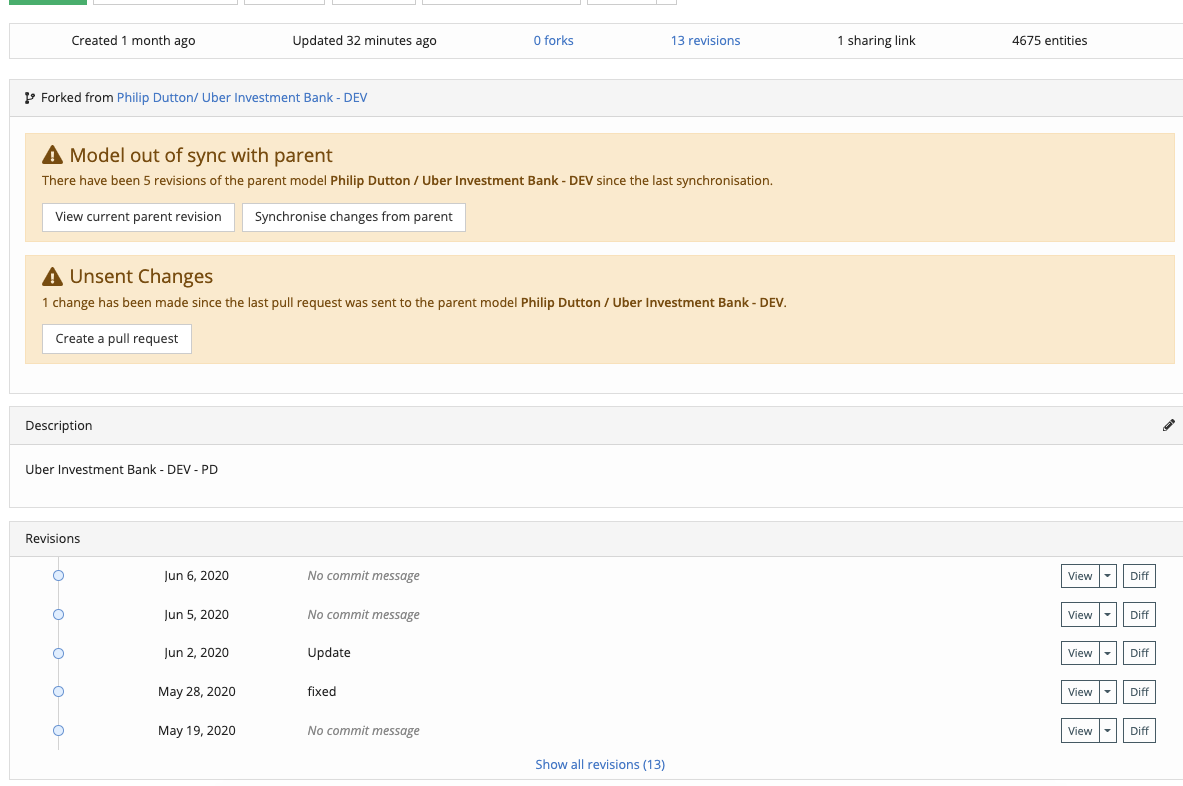
Task: Expand View options for the Update revision
Action: click(1108, 653)
